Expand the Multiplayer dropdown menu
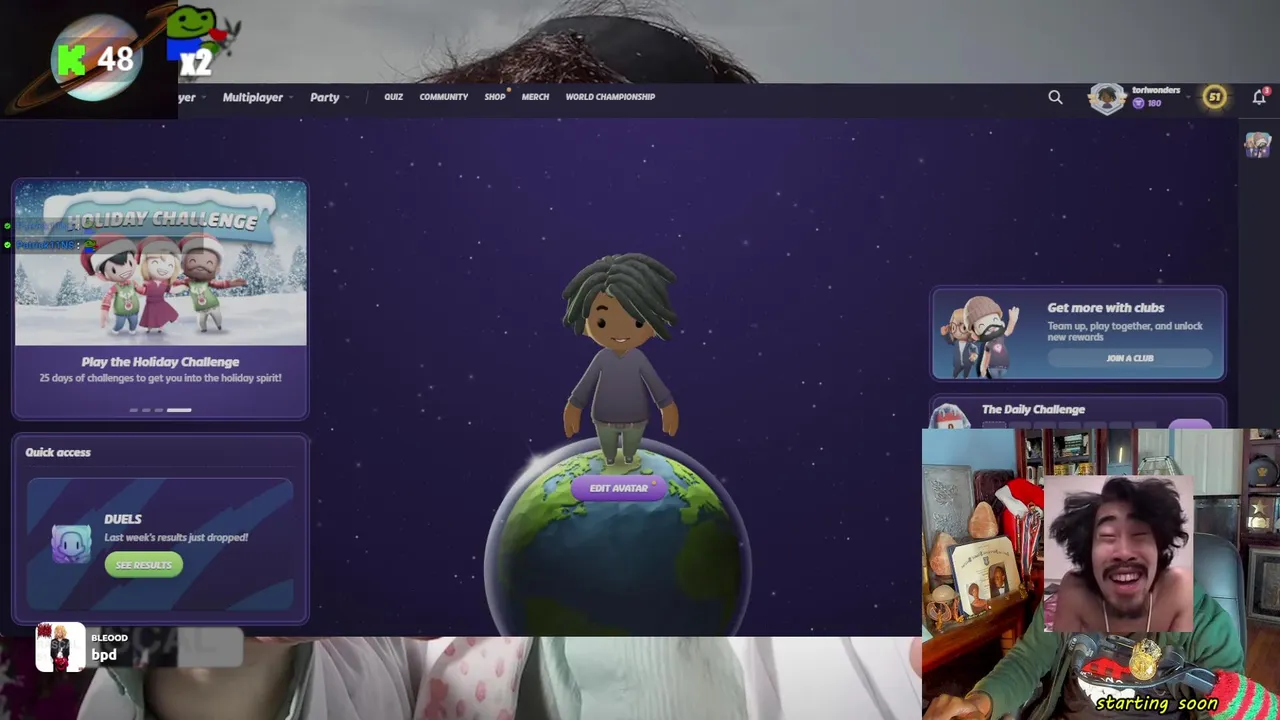1280x720 pixels. [x=258, y=97]
